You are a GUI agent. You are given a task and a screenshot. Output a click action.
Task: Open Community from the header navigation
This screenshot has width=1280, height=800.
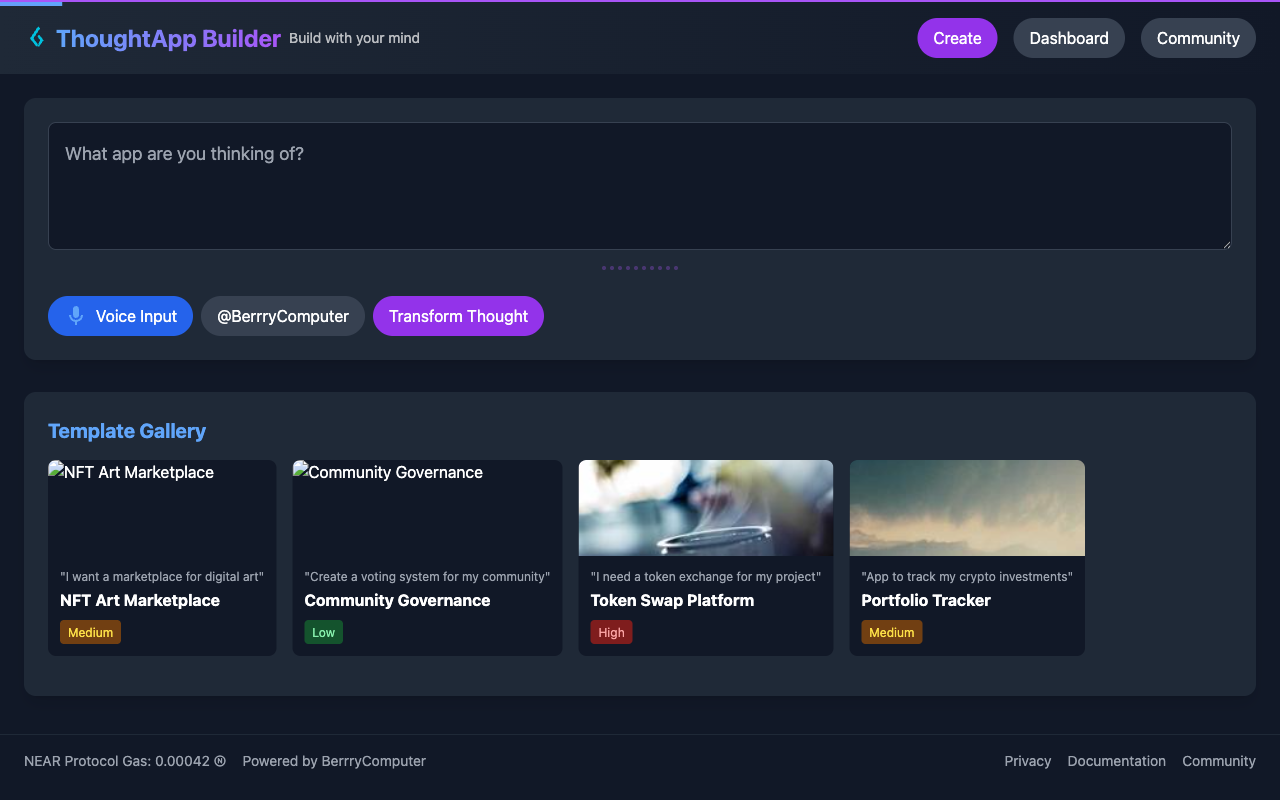point(1198,38)
